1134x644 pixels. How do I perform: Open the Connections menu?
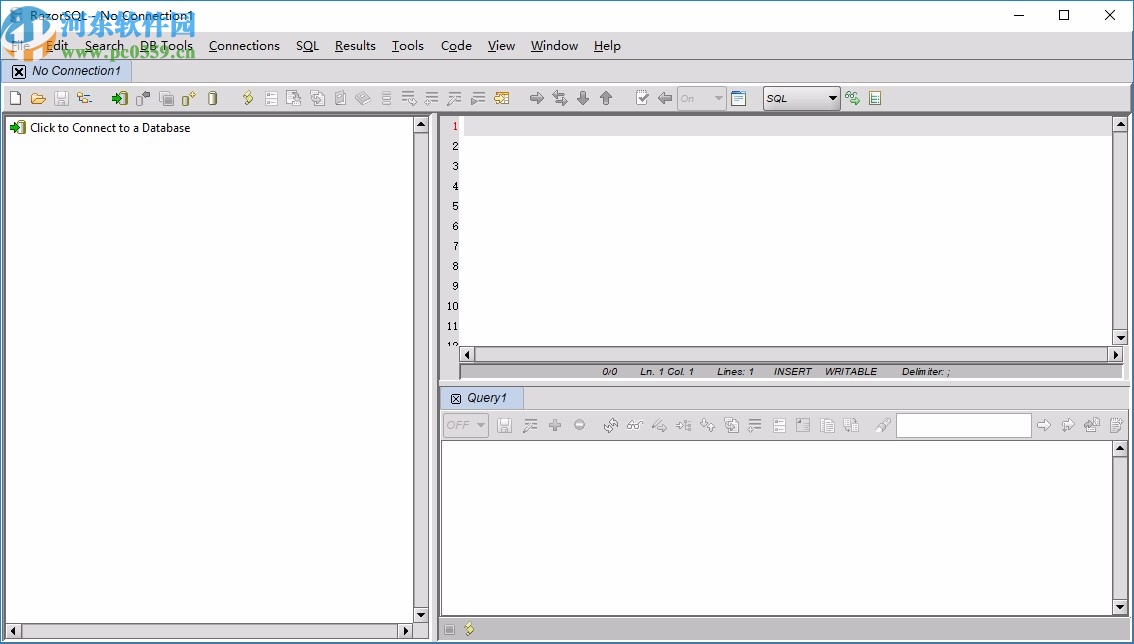244,45
